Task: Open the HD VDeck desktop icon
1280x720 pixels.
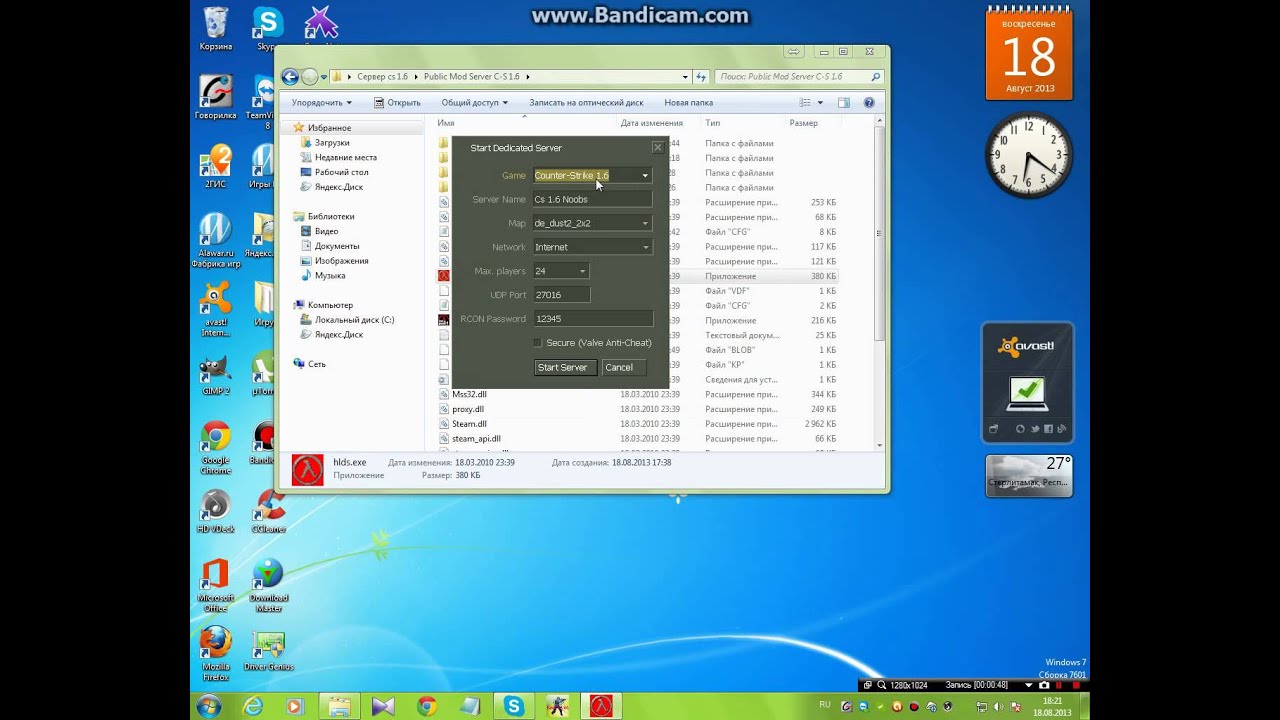Action: tap(215, 512)
